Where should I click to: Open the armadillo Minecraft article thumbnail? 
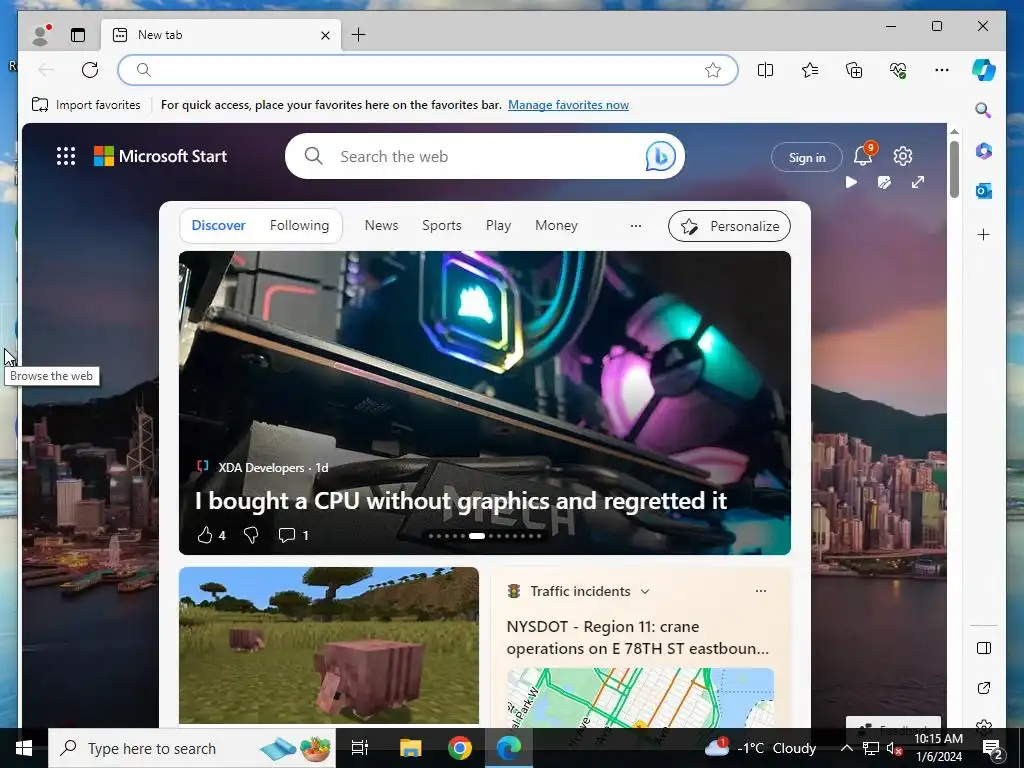click(x=328, y=645)
